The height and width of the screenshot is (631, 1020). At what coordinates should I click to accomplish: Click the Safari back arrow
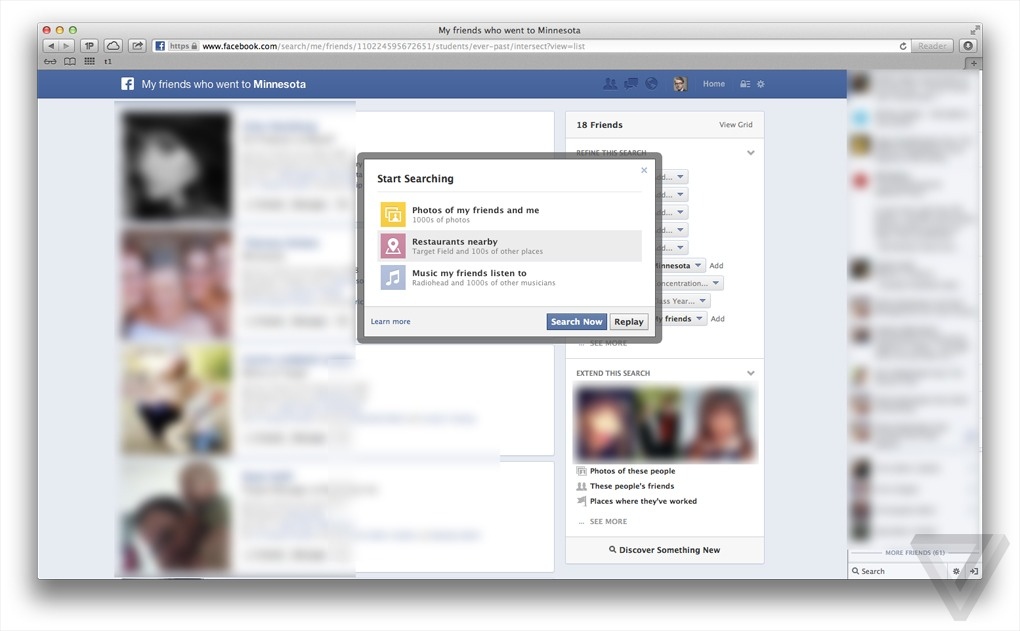coord(51,46)
